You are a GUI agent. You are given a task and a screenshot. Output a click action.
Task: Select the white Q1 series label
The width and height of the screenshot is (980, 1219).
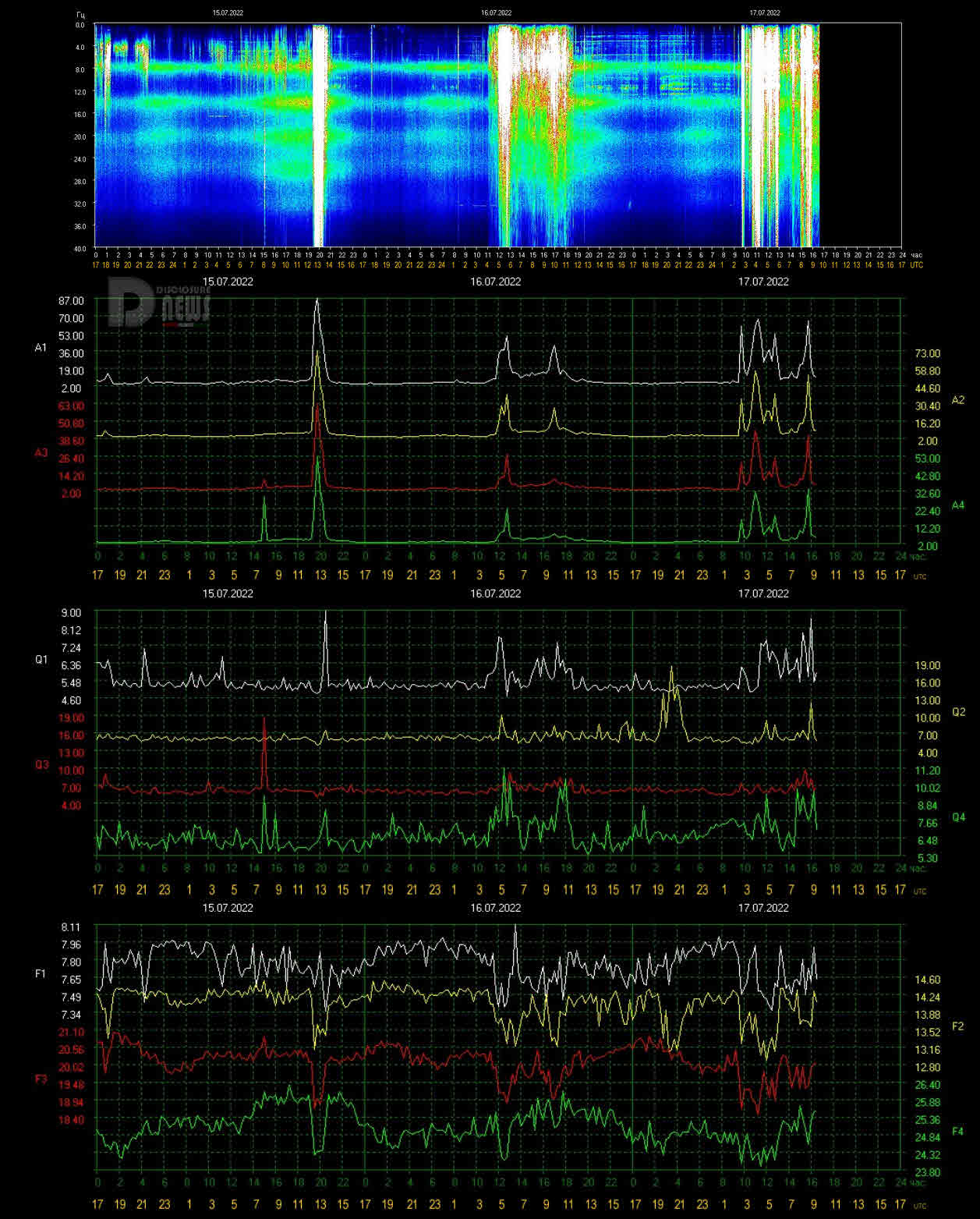click(41, 659)
